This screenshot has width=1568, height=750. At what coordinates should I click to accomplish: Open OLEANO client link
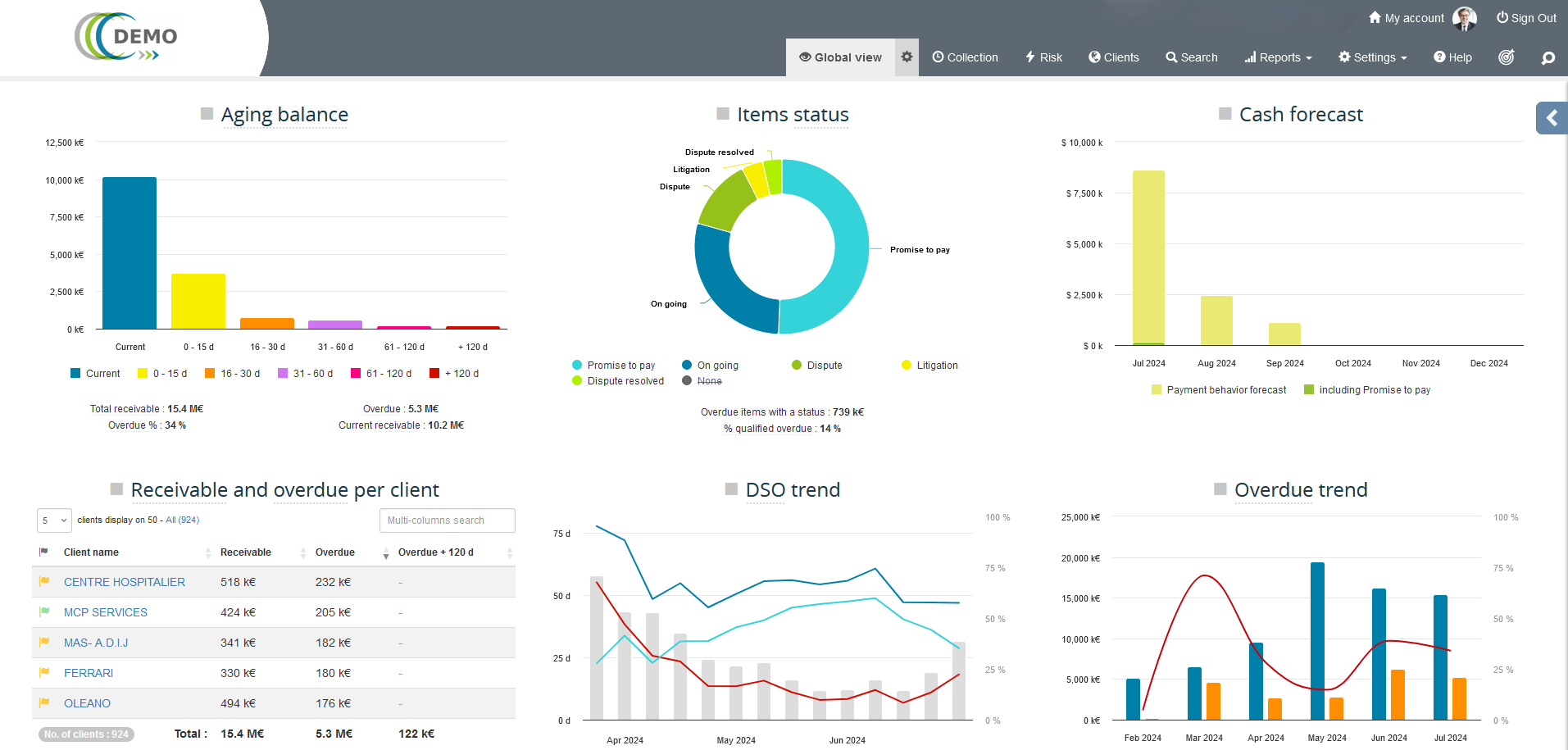[x=87, y=703]
